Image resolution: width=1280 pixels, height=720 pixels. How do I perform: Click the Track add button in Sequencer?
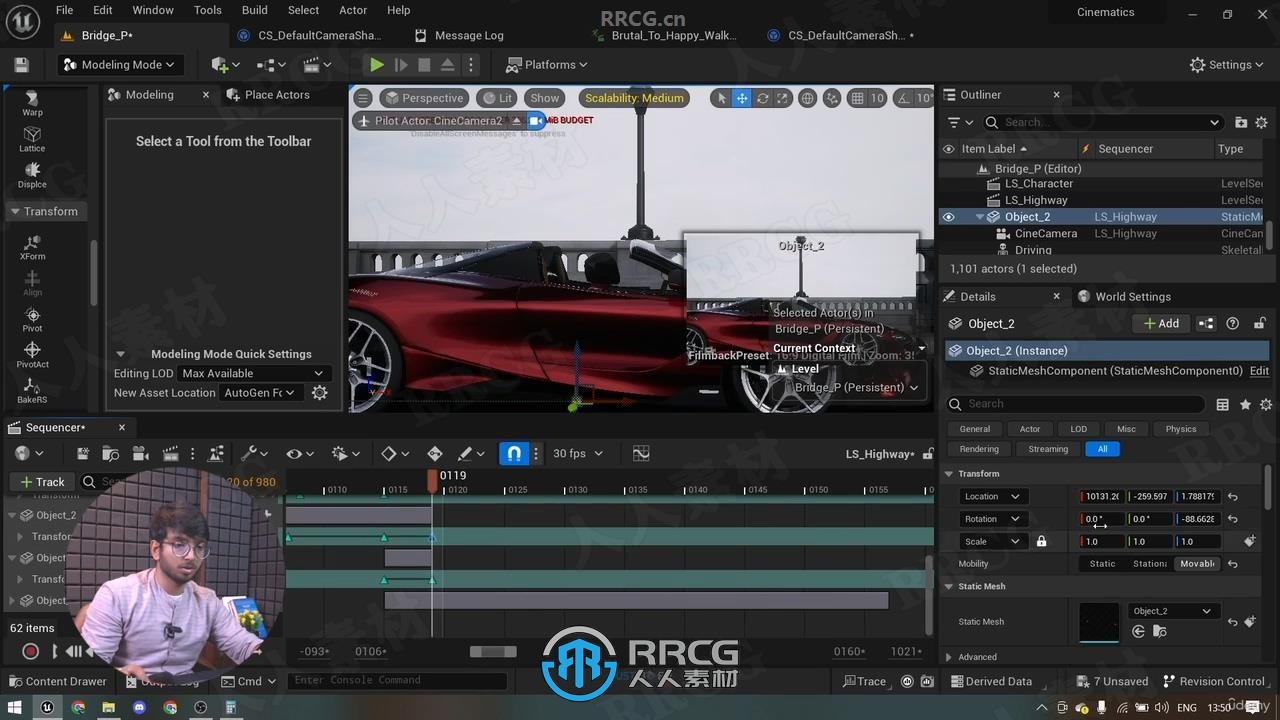pyautogui.click(x=42, y=482)
